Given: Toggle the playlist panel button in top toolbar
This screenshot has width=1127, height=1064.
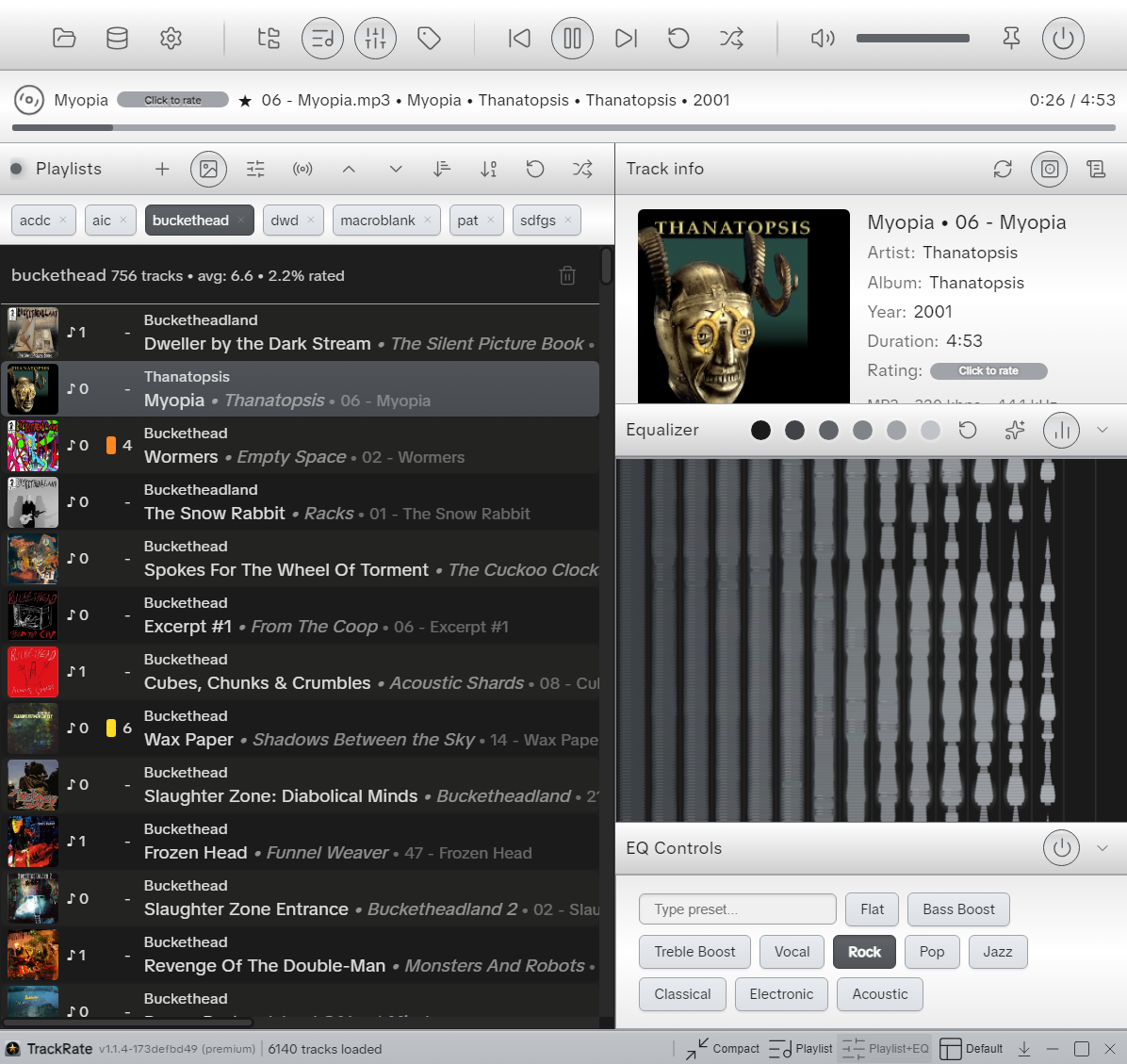Looking at the screenshot, I should 322,39.
